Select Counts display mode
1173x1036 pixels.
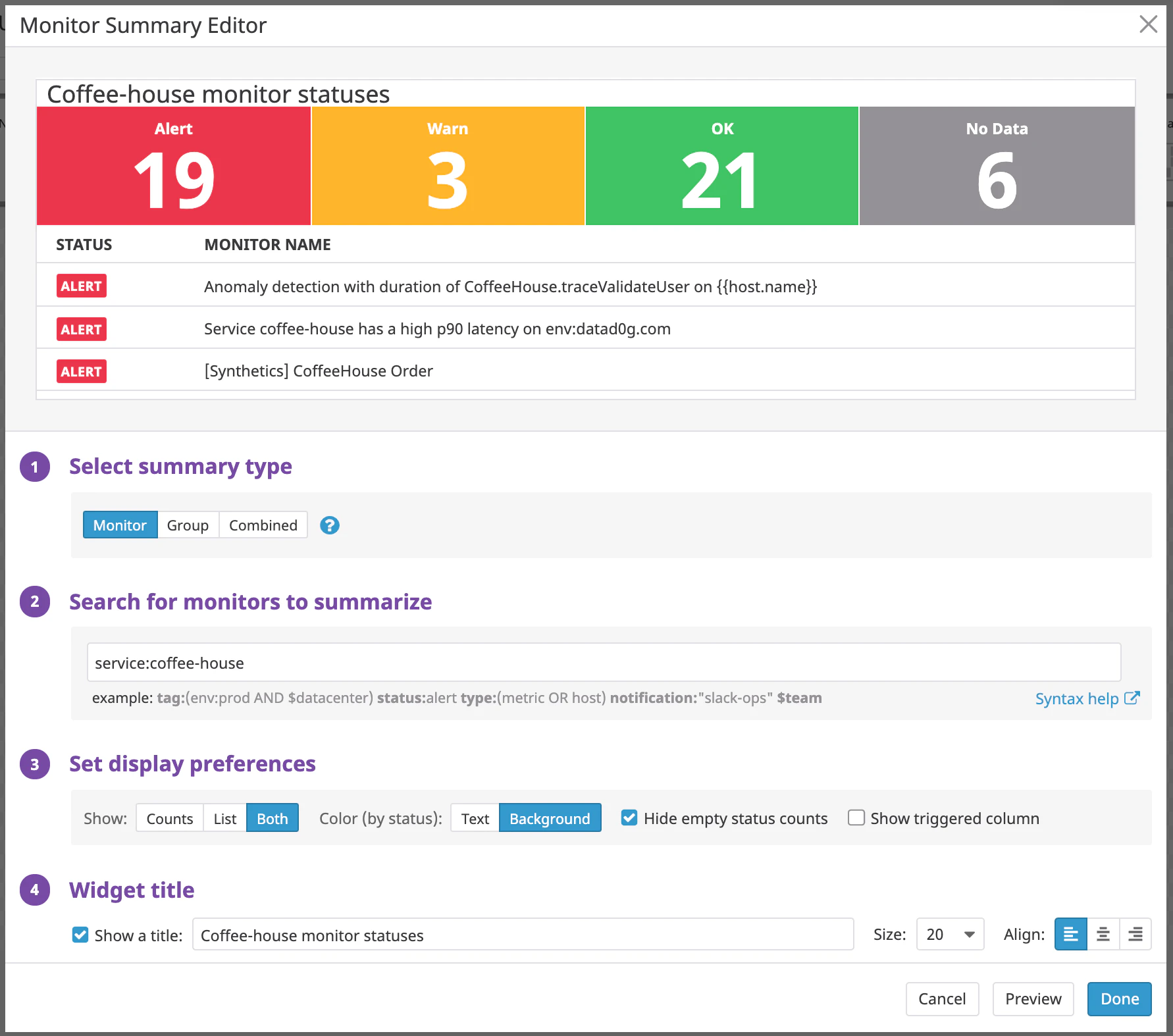pyautogui.click(x=169, y=817)
